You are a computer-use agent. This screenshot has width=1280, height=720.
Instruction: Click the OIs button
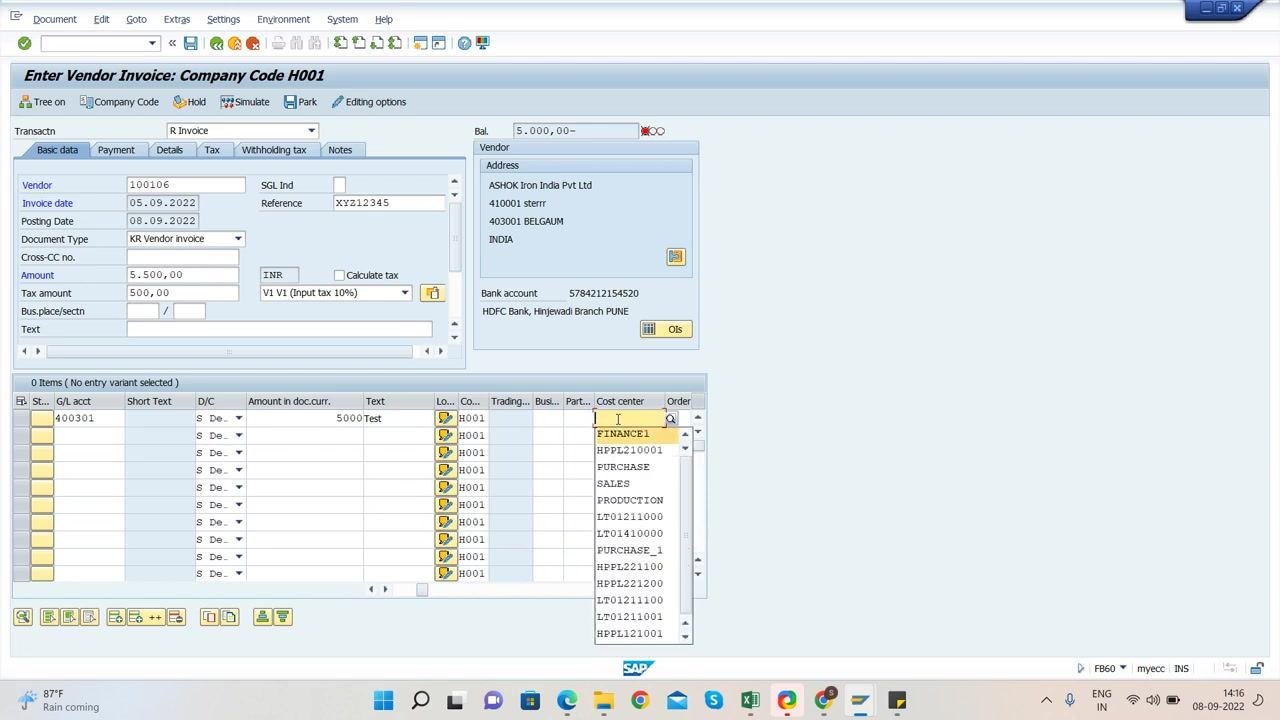point(666,329)
